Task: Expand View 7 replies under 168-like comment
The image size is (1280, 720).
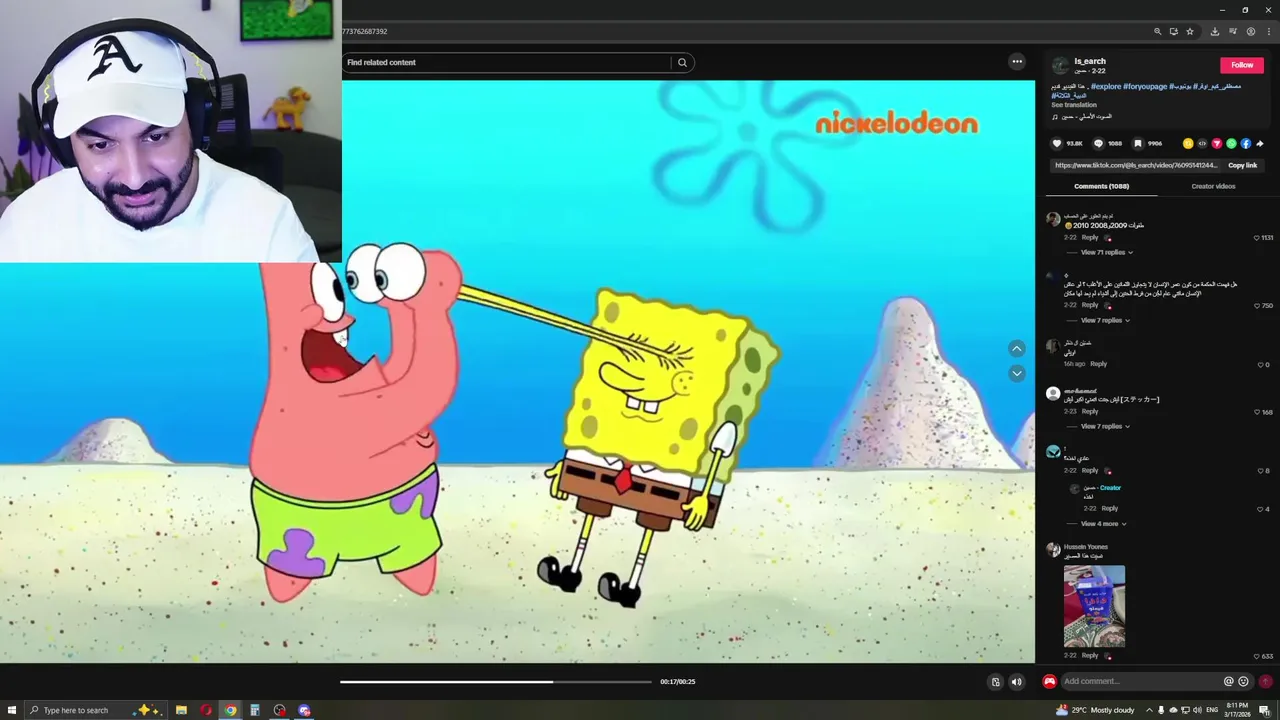Action: click(x=1105, y=426)
